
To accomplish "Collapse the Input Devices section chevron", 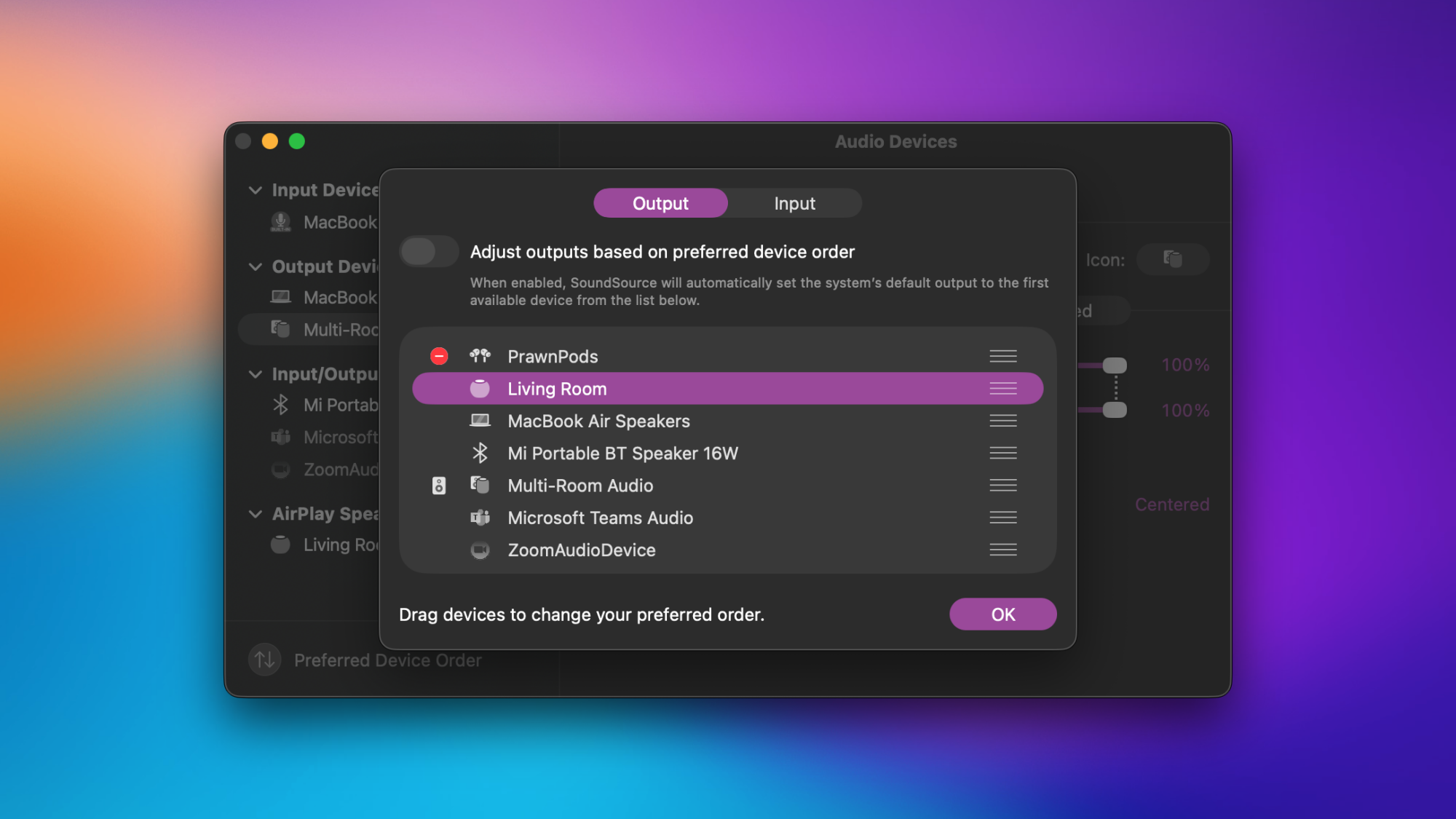I will coord(256,190).
